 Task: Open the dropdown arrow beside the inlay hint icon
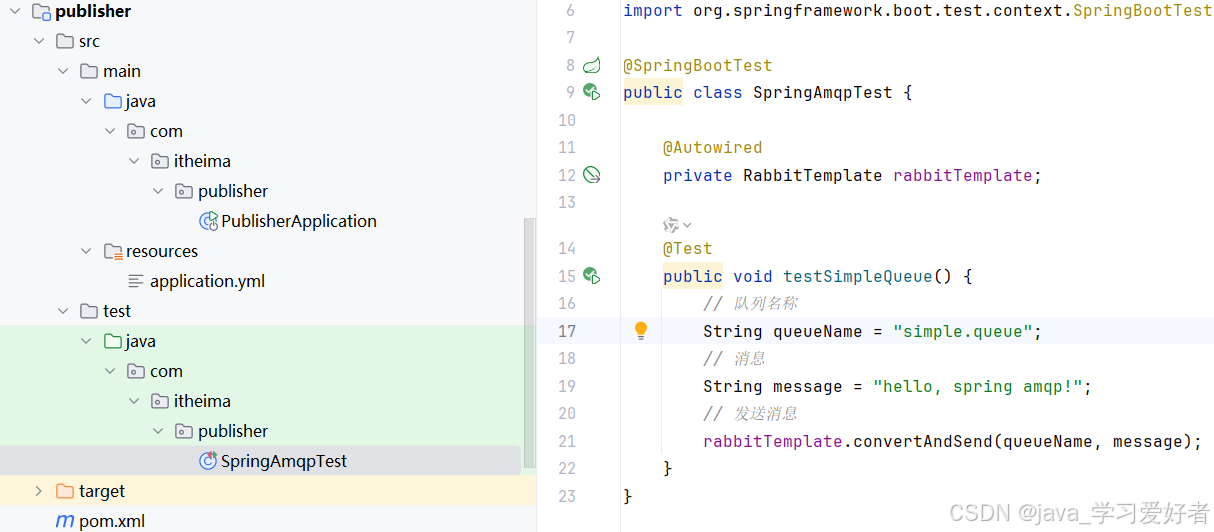[687, 226]
